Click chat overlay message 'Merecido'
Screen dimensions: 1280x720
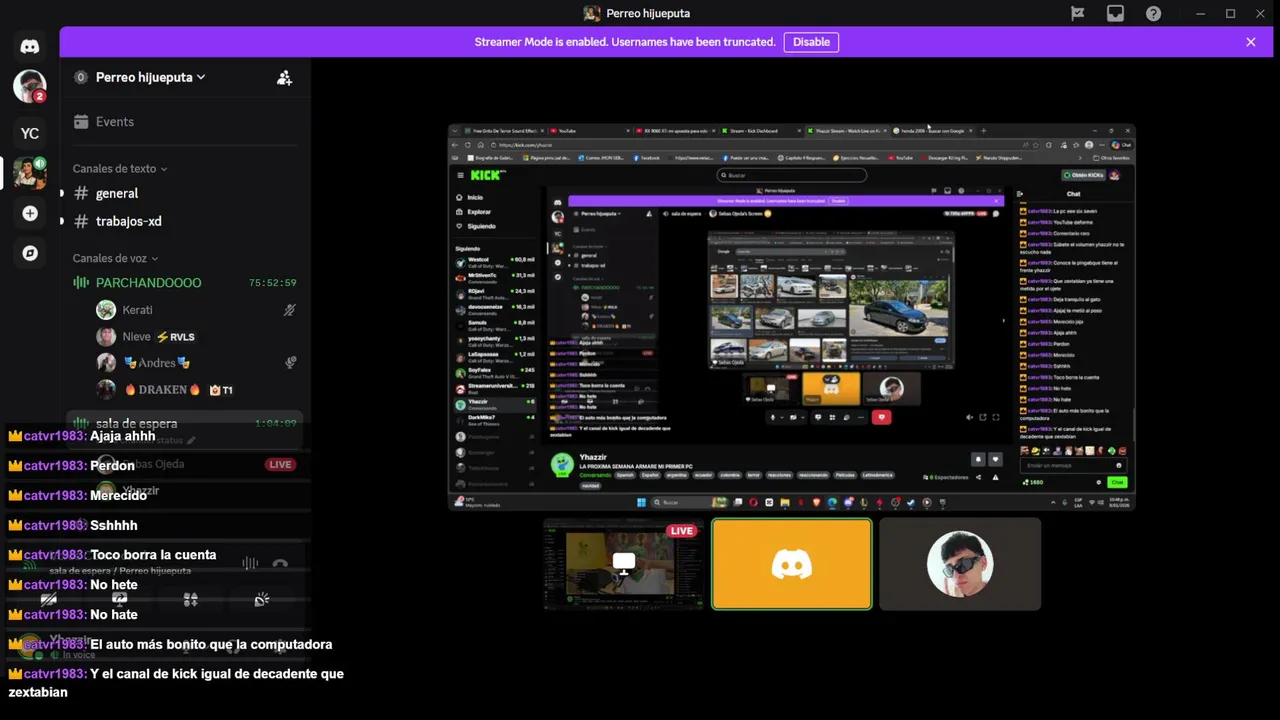pyautogui.click(x=118, y=495)
